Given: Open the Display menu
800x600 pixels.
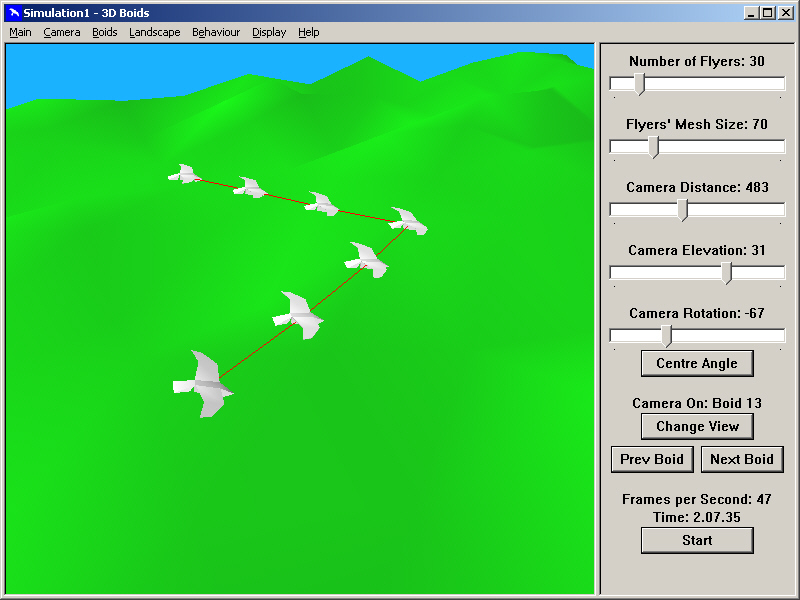Looking at the screenshot, I should point(269,32).
